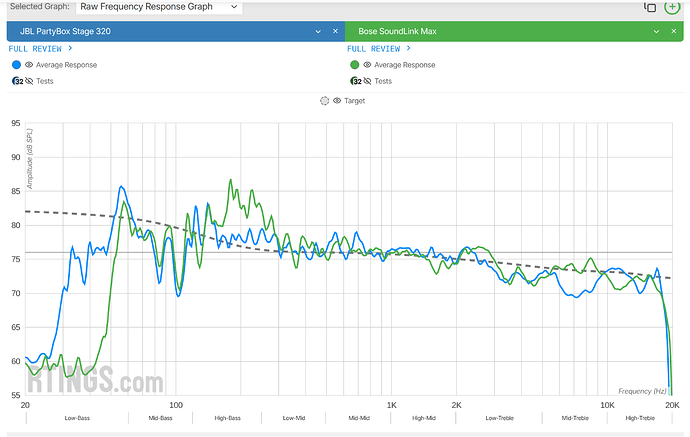
Task: Click the High-Mid frequency band label
Action: pyautogui.click(x=424, y=418)
